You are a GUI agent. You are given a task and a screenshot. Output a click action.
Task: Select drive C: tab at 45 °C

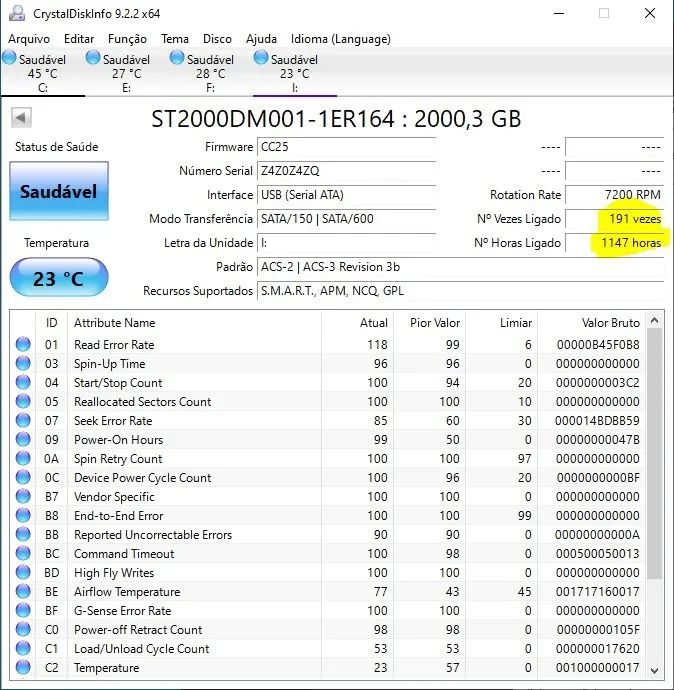pos(43,73)
